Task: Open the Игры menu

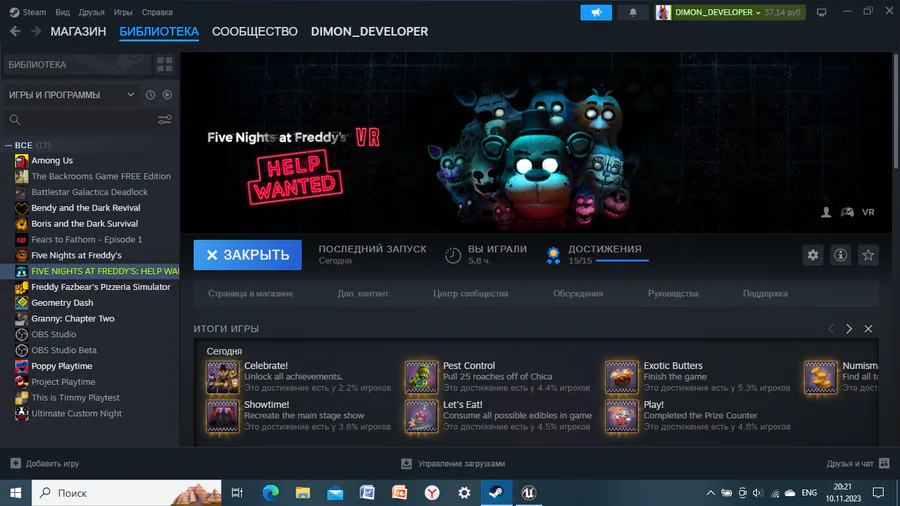Action: point(123,12)
